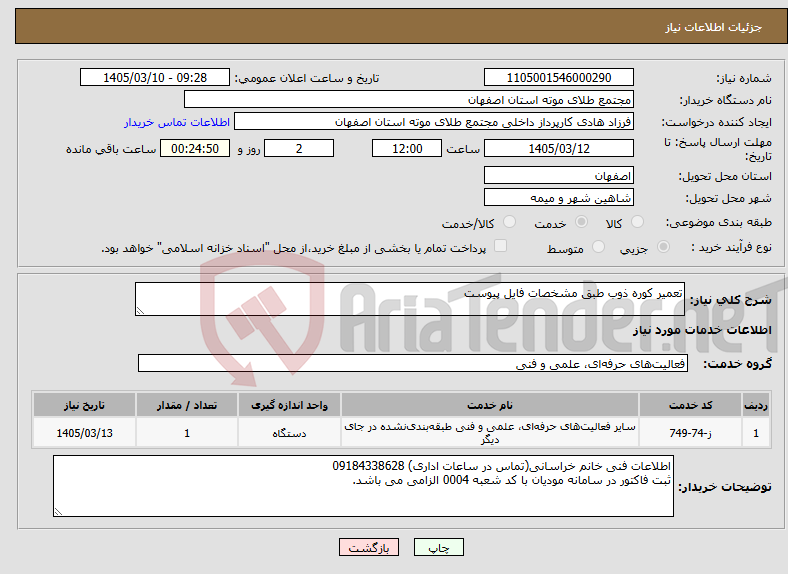Click the need date 1405/03/13 cell

(84, 433)
